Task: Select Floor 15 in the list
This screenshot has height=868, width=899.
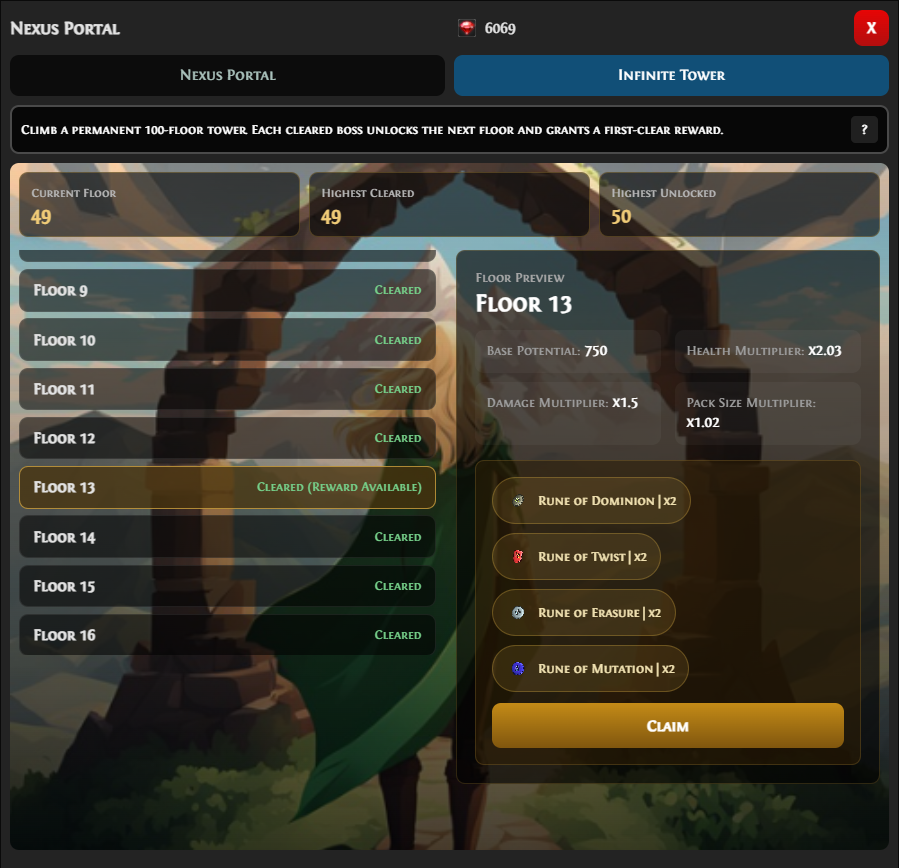Action: [x=228, y=586]
